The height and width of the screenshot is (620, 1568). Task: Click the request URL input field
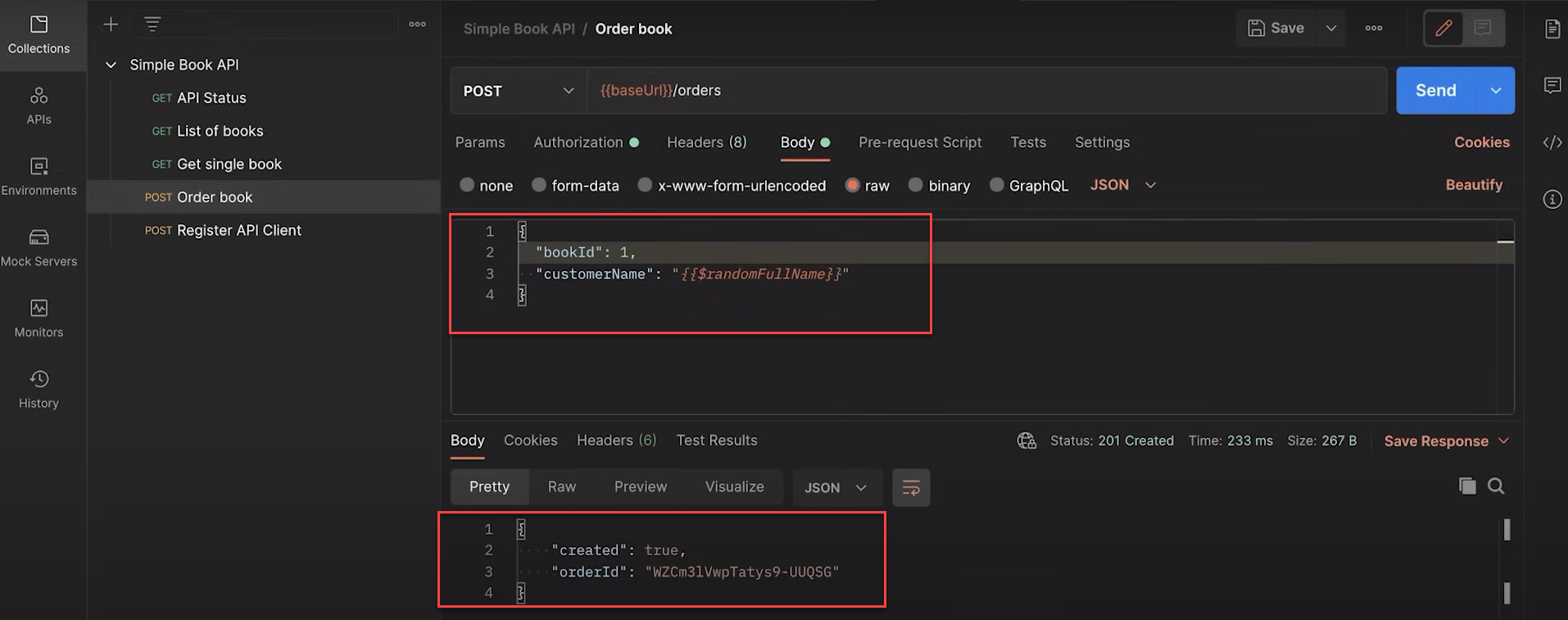point(986,90)
